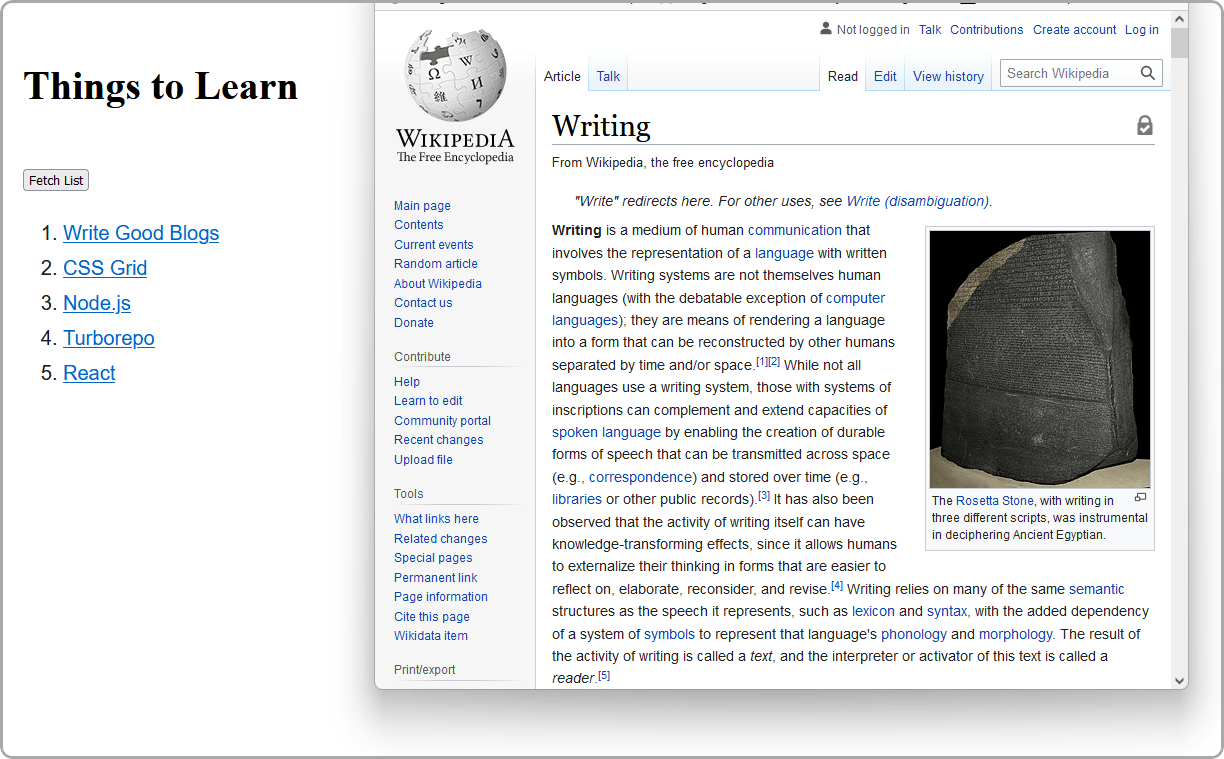
Task: Open Recent changes link
Action: pyautogui.click(x=438, y=440)
